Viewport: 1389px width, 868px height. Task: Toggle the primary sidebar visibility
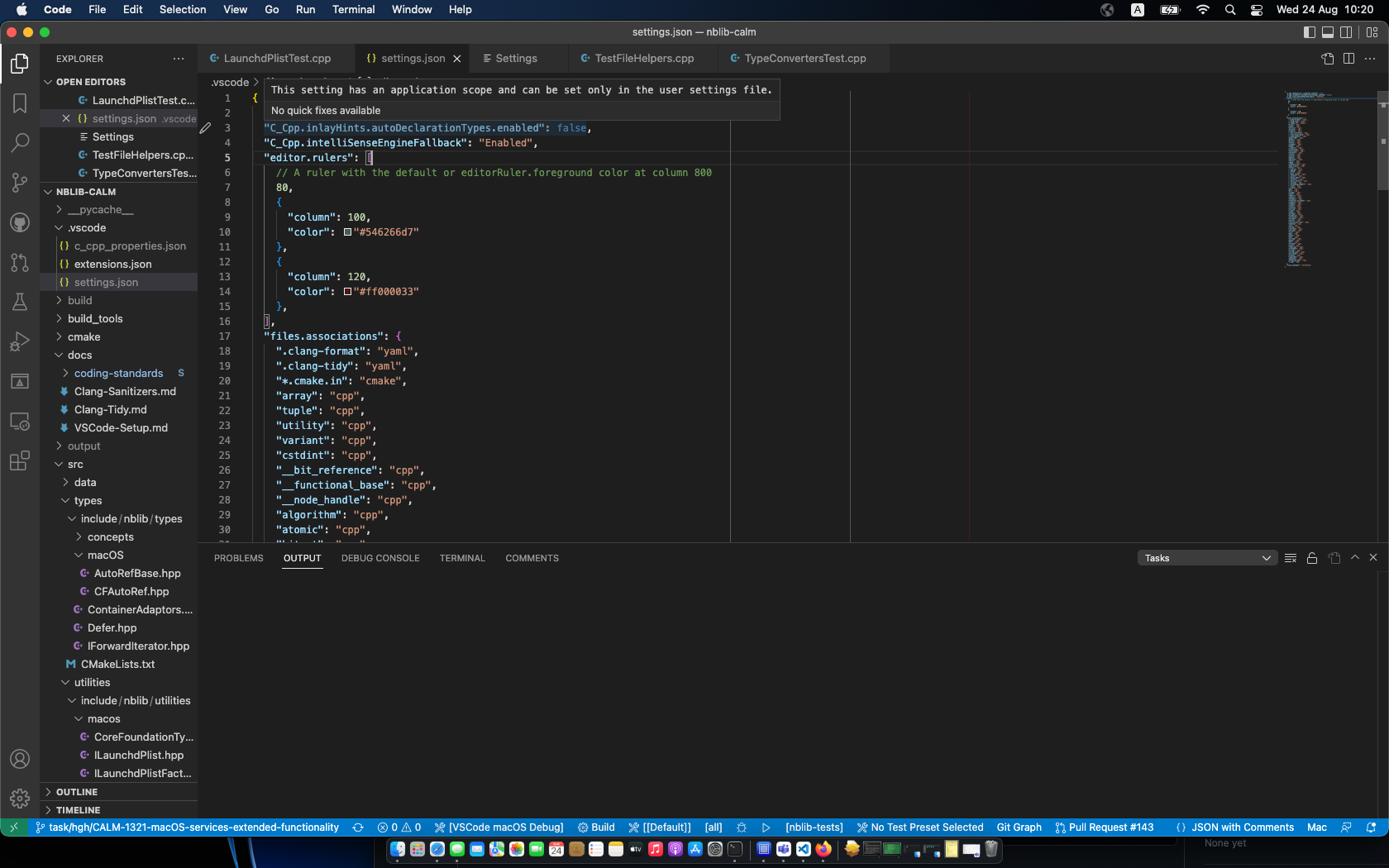click(x=1309, y=31)
